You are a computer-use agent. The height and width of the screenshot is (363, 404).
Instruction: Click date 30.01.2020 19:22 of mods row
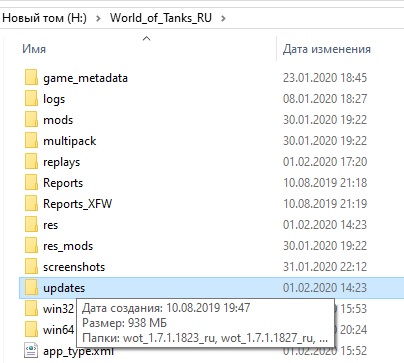tap(325, 120)
